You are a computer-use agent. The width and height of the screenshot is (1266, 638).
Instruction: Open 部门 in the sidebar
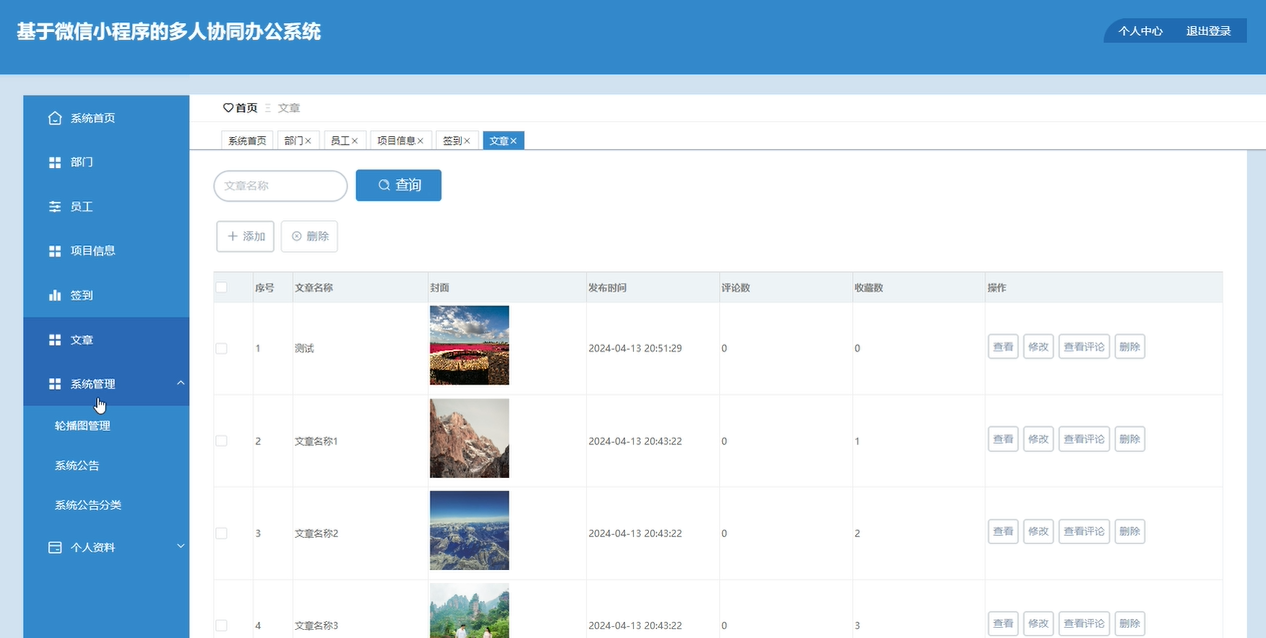point(106,162)
